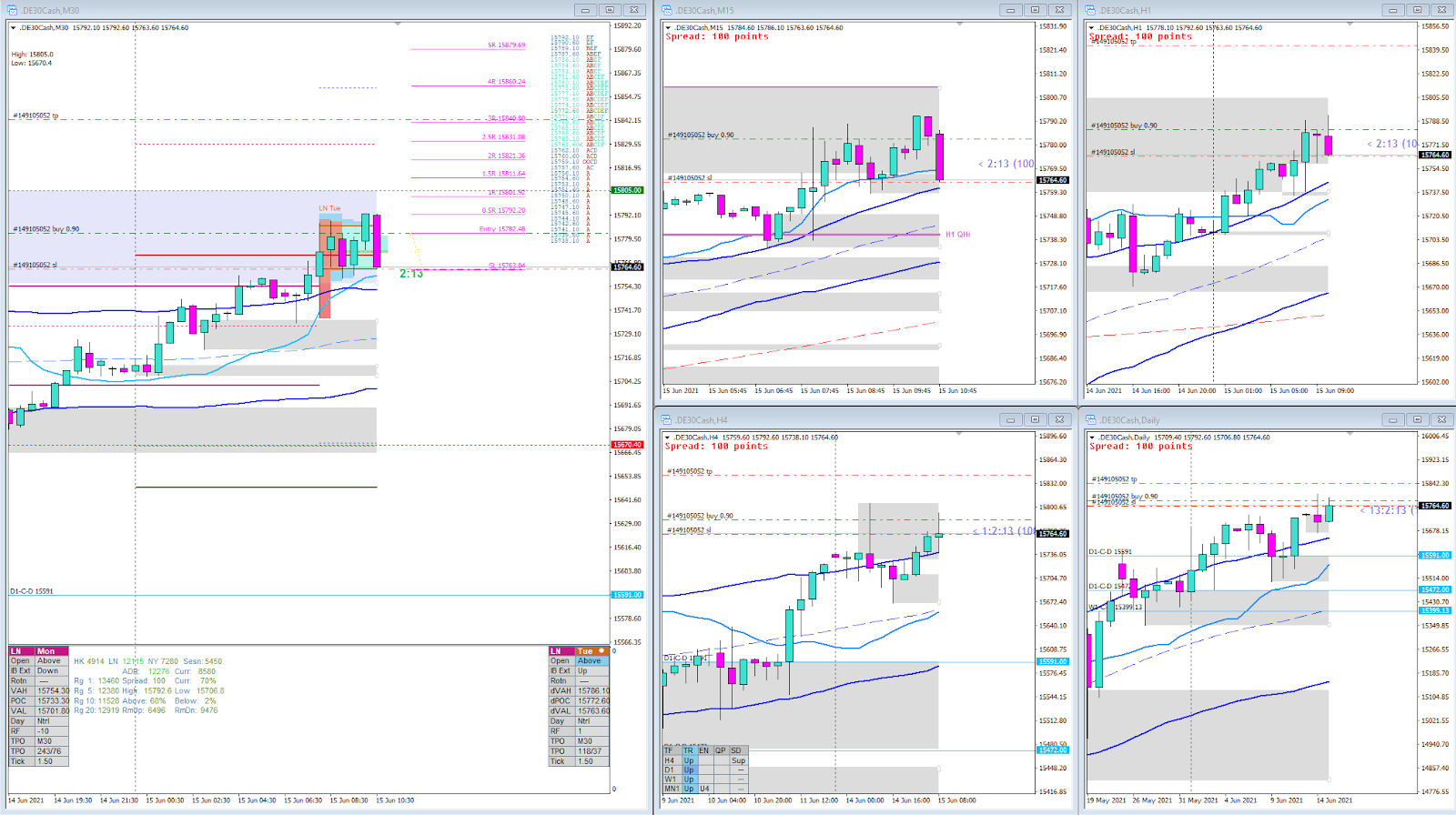The image size is (1456, 815).
Task: Click the orange dot next to Tue header
Action: [x=602, y=651]
